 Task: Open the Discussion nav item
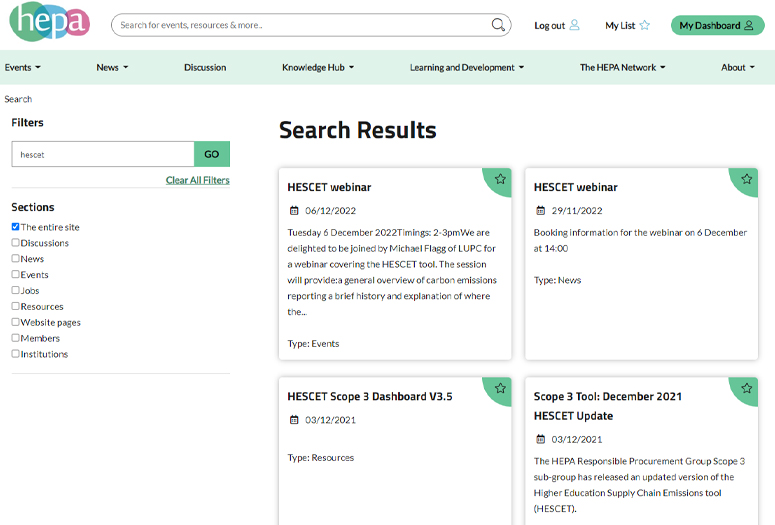pyautogui.click(x=205, y=67)
